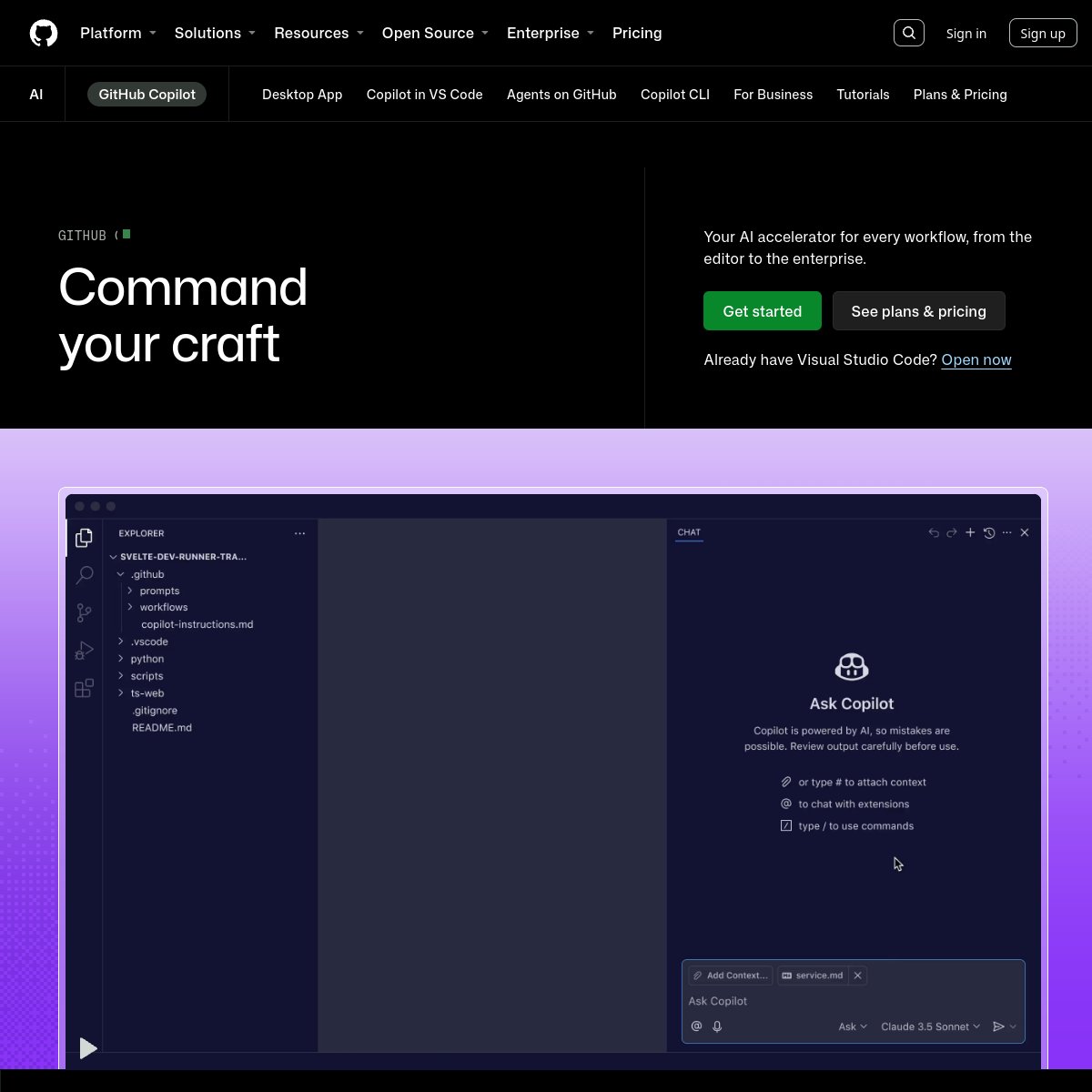Open .gitignore file in Explorer

[155, 711]
